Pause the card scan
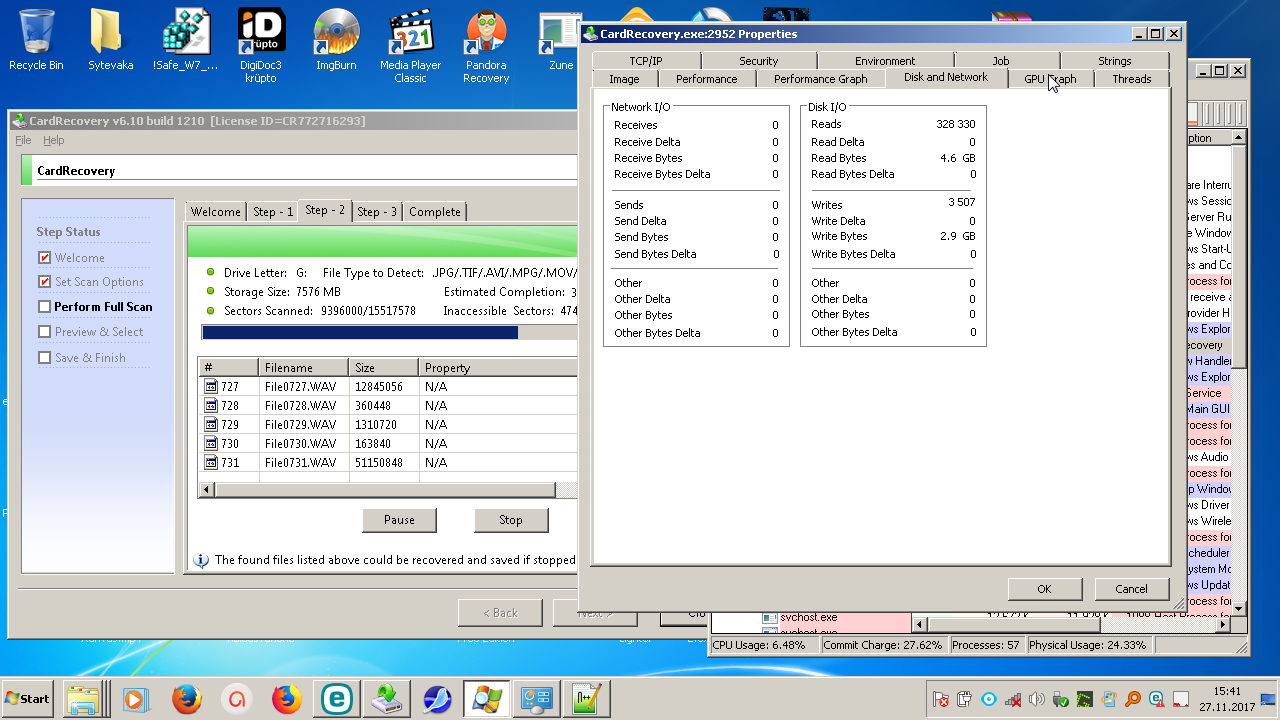The height and width of the screenshot is (720, 1280). pos(399,520)
